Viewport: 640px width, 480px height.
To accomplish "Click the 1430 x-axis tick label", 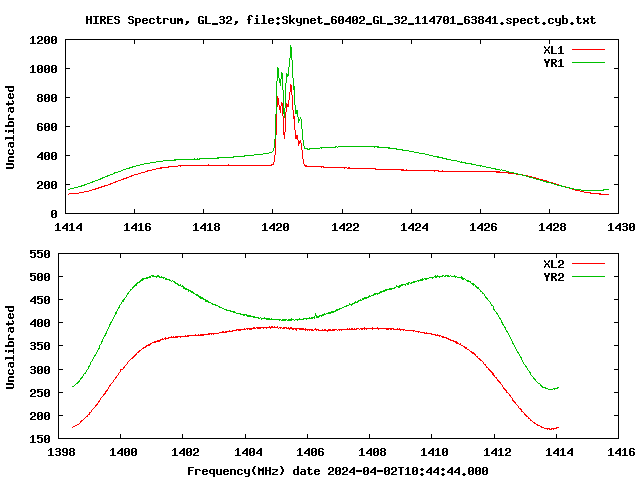I will [621, 227].
